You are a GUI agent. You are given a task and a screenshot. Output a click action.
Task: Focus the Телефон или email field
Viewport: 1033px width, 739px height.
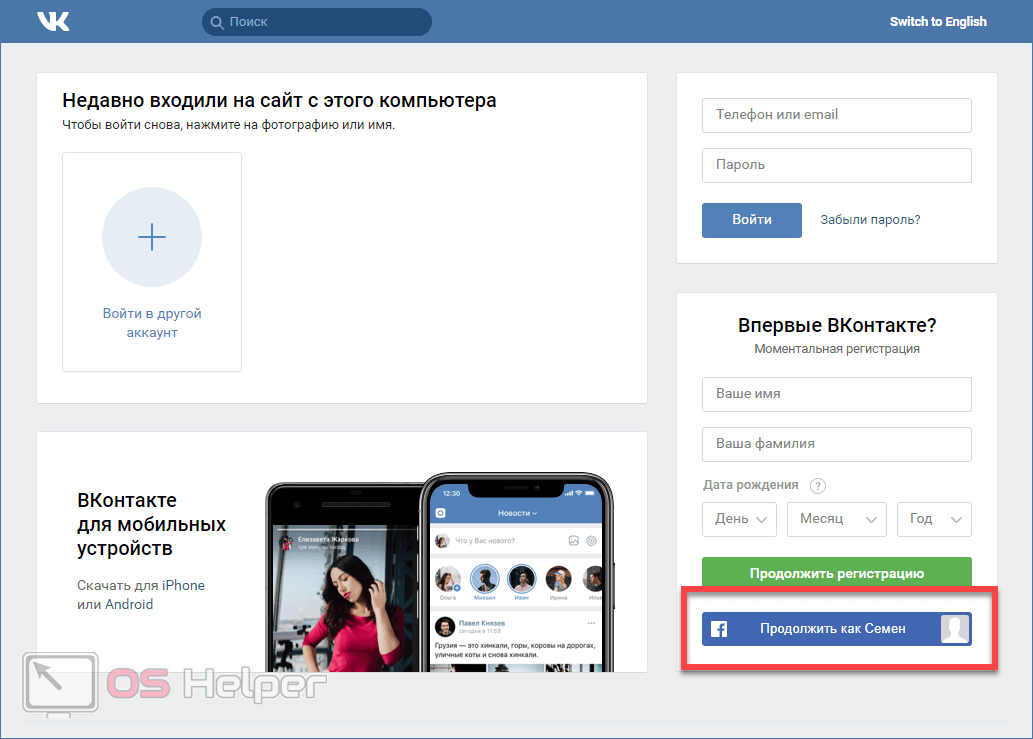(836, 115)
